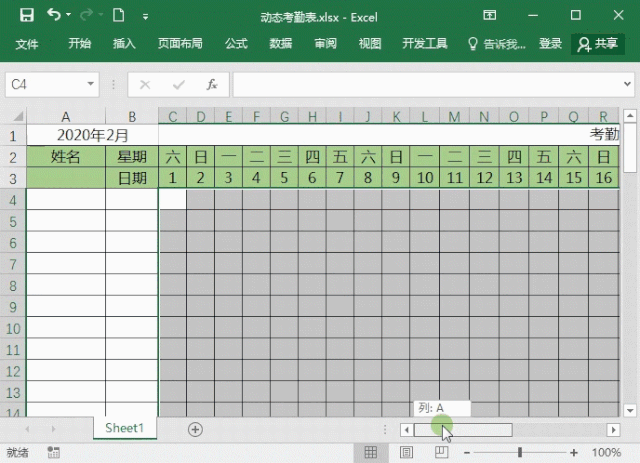
Task: Expand the formula bar chevron
Action: click(627, 84)
